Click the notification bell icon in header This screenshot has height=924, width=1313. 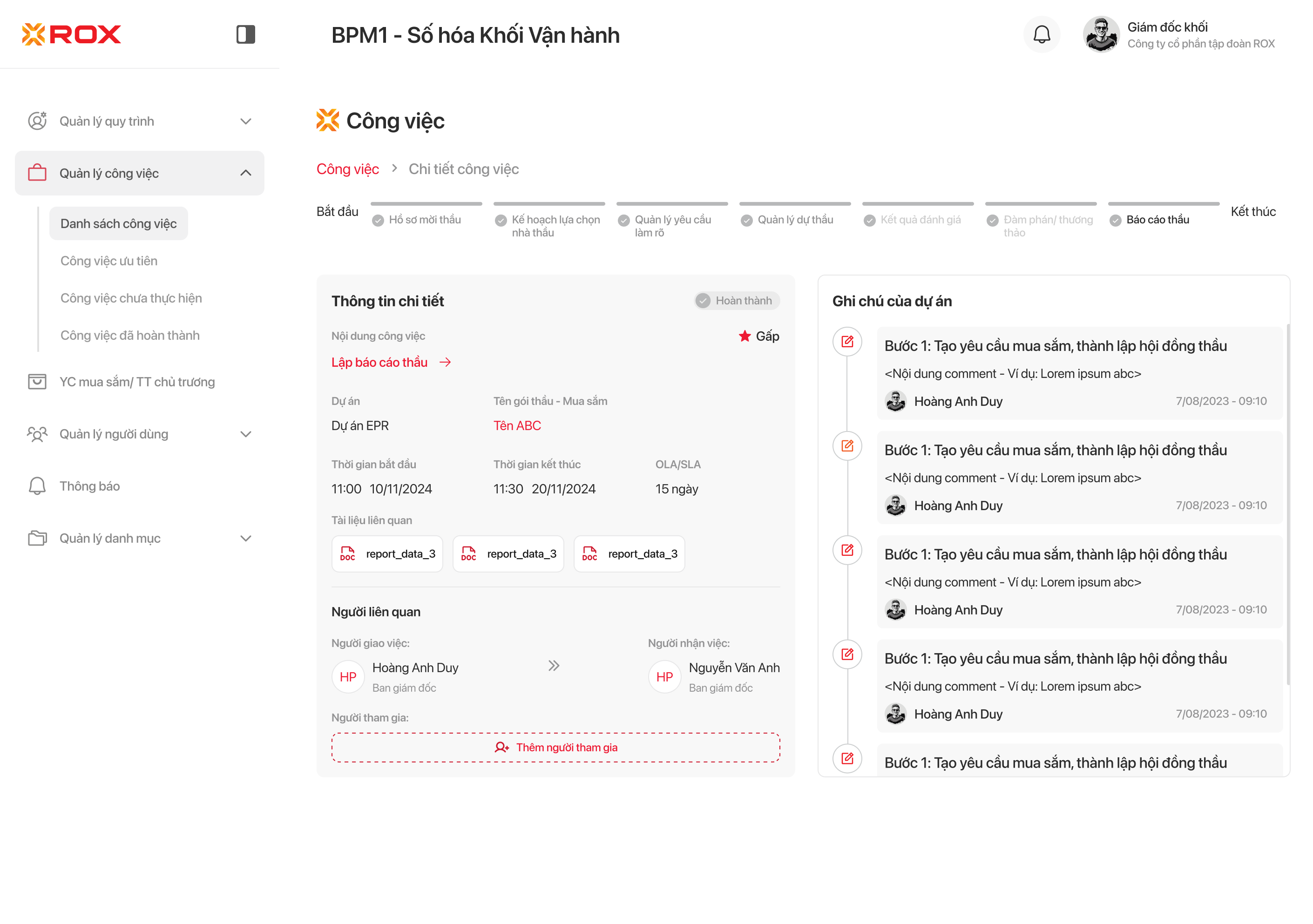tap(1042, 35)
